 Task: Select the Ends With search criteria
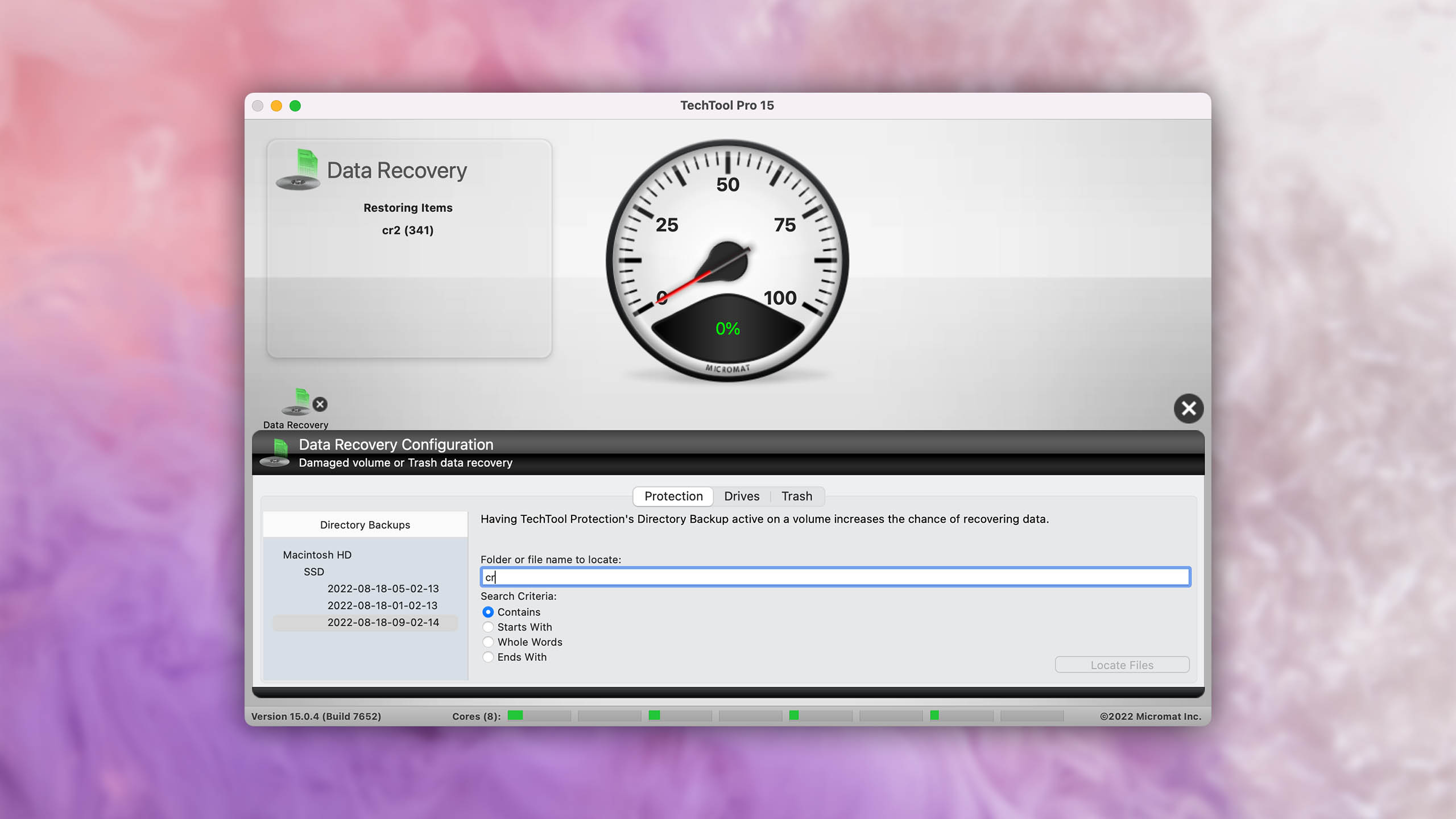(x=488, y=657)
